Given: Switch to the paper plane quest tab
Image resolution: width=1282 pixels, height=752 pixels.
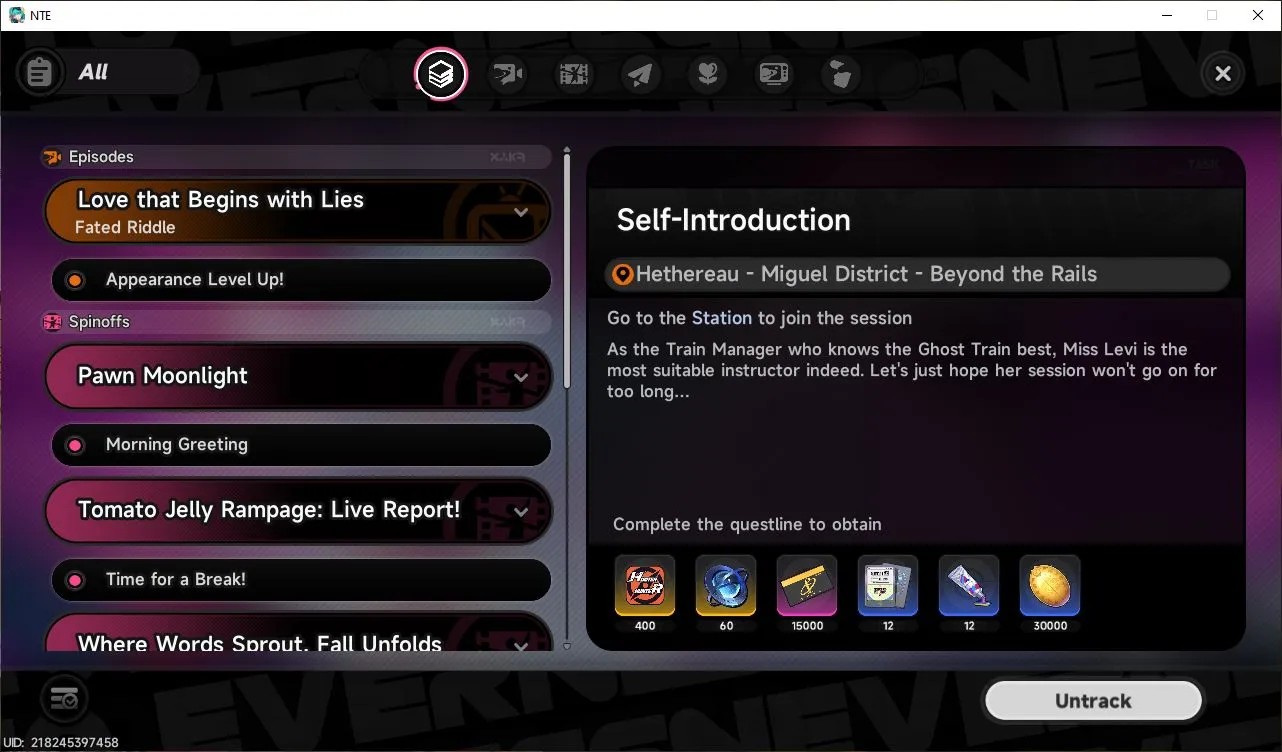Looking at the screenshot, I should pyautogui.click(x=641, y=74).
